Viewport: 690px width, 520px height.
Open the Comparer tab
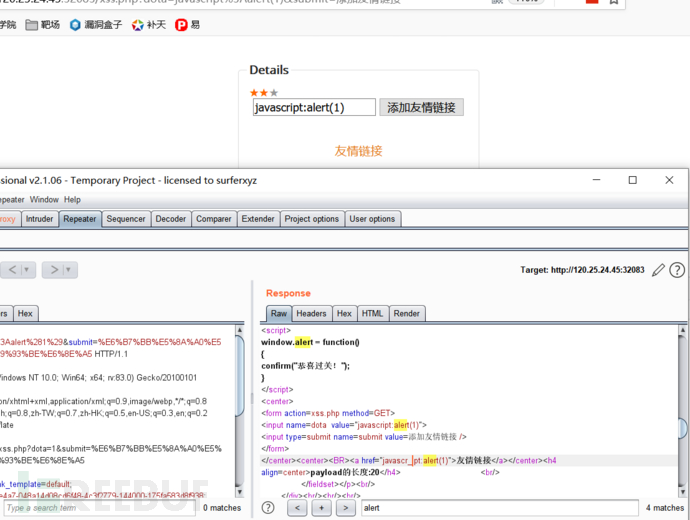tap(214, 219)
